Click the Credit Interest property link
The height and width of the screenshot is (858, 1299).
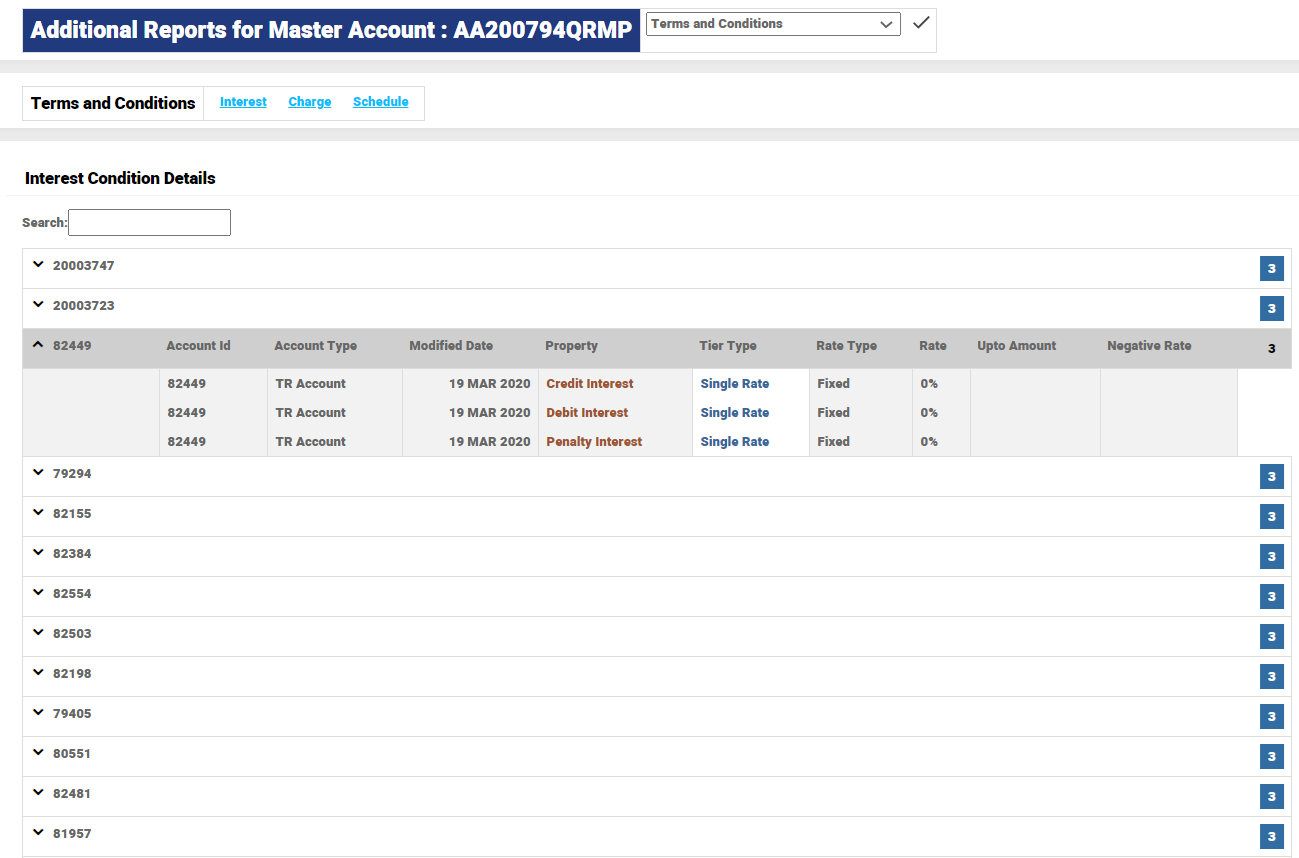pos(589,384)
